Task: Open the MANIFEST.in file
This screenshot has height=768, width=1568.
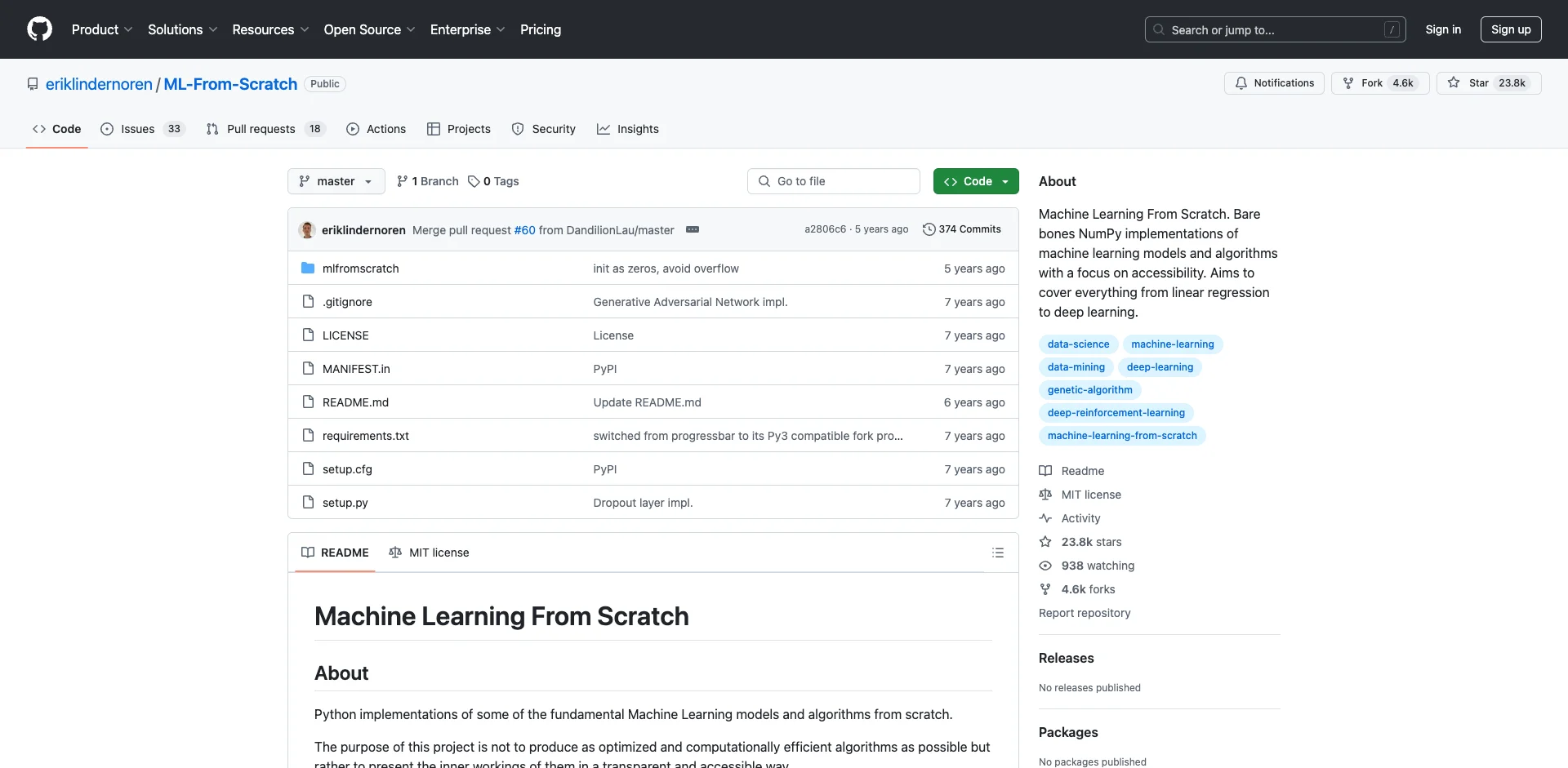Action: click(x=356, y=369)
